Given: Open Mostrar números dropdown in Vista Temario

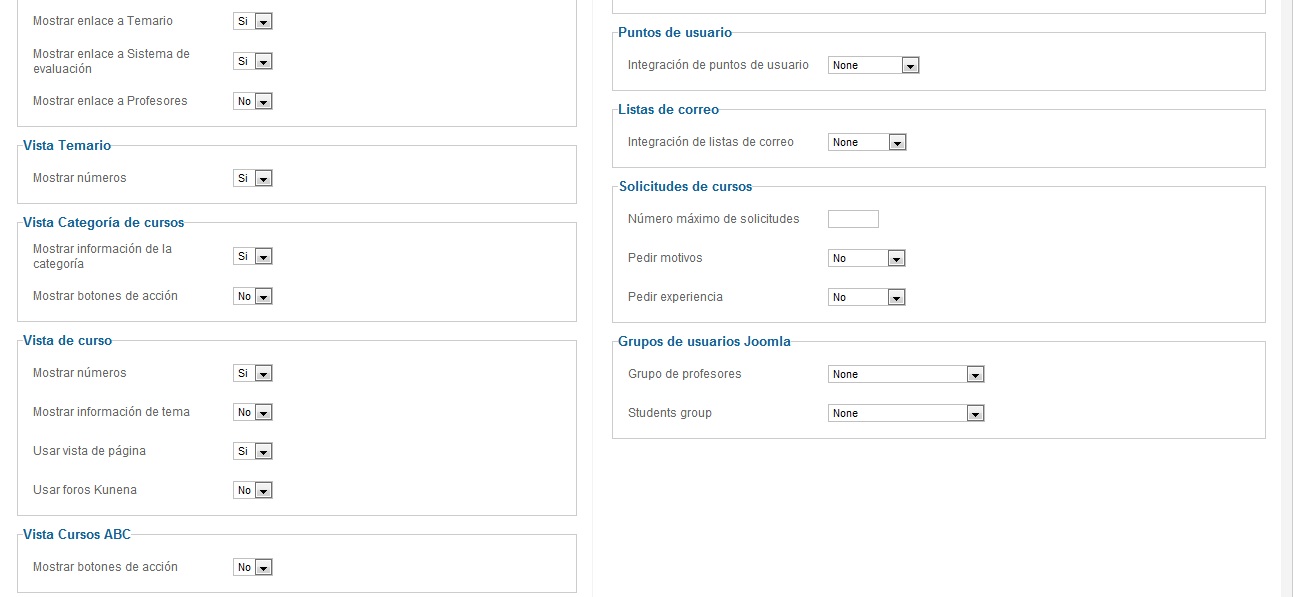Looking at the screenshot, I should pos(253,178).
